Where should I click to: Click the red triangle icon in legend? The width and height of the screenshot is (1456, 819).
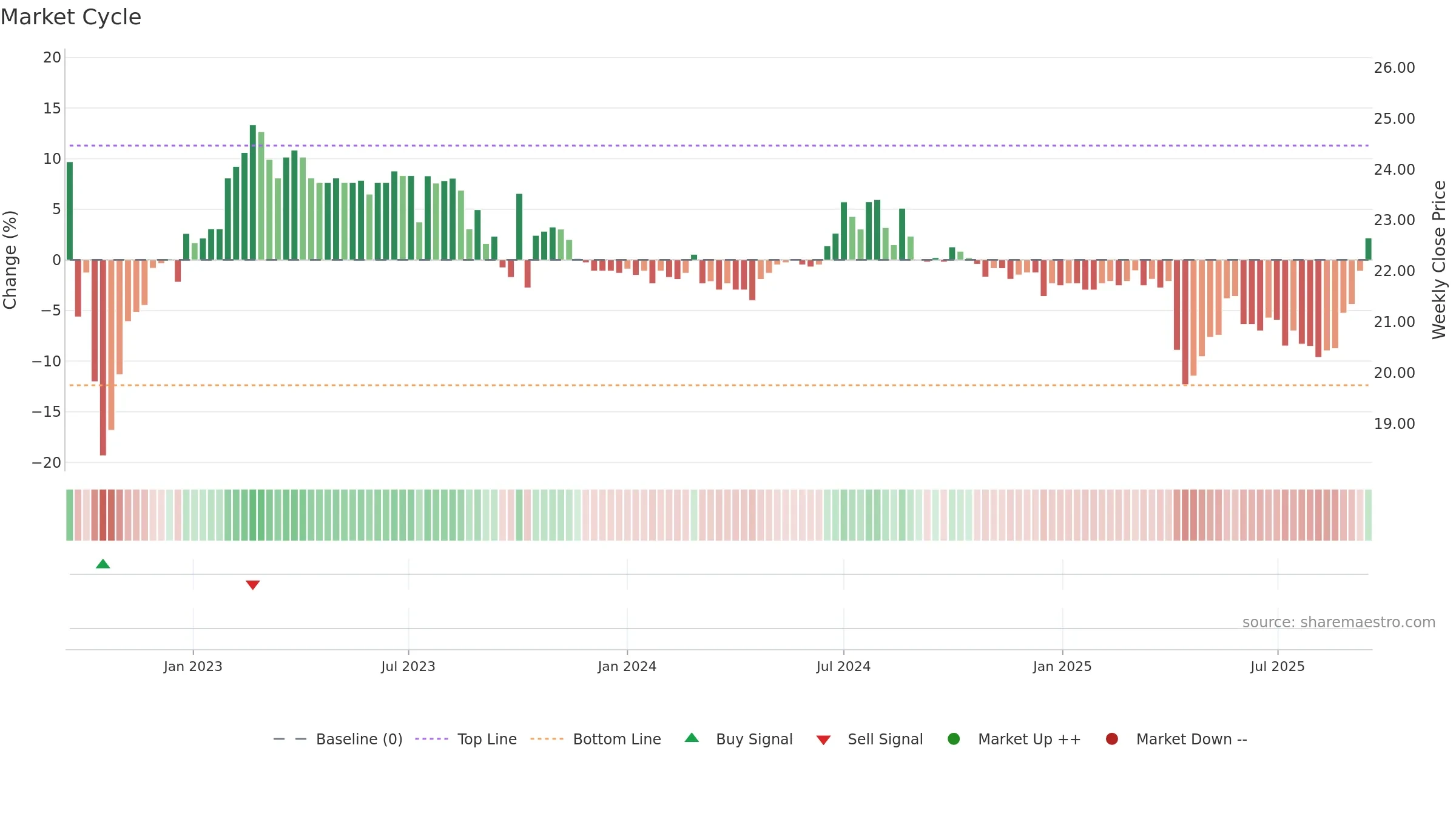coord(823,740)
